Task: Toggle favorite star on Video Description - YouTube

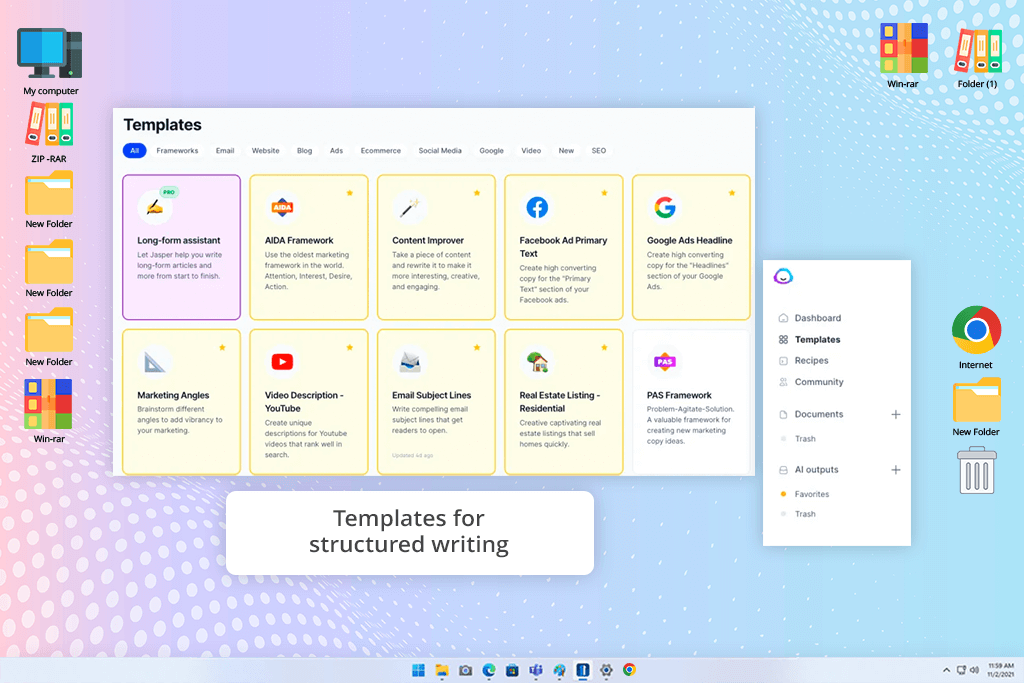Action: pyautogui.click(x=350, y=347)
